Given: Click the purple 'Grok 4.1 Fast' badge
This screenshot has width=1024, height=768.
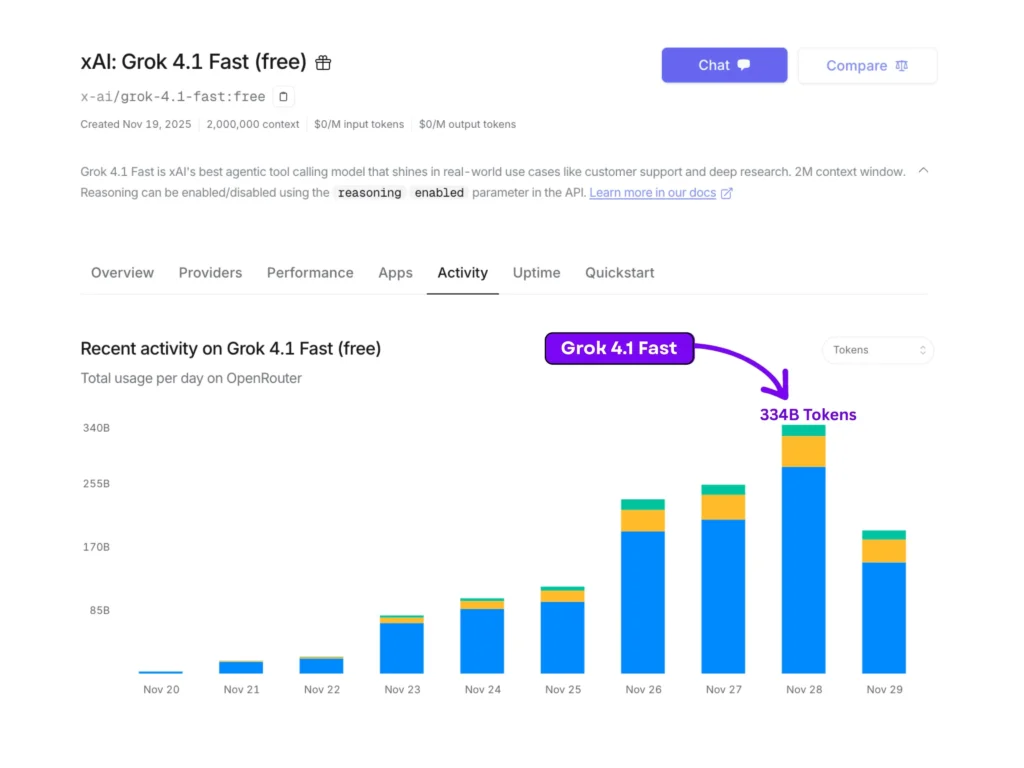Looking at the screenshot, I should click(x=619, y=348).
